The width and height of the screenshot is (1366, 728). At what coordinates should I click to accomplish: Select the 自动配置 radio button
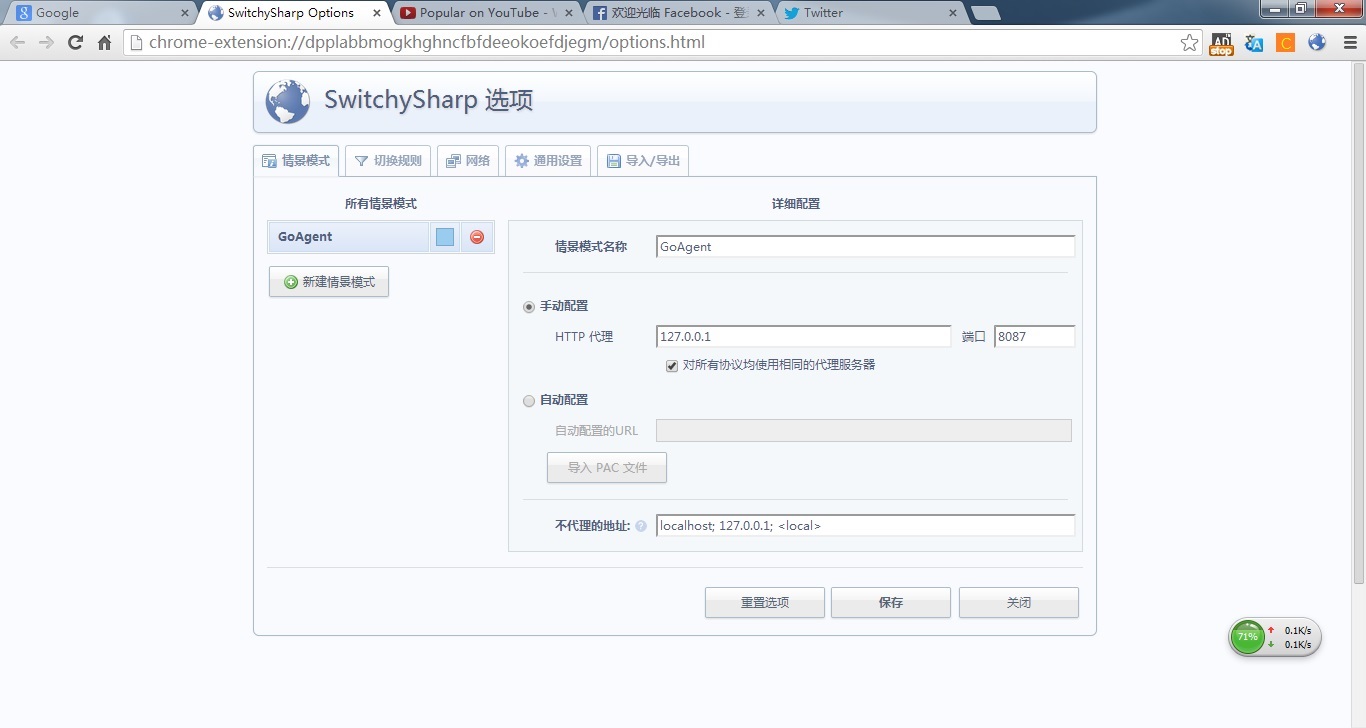(x=529, y=401)
